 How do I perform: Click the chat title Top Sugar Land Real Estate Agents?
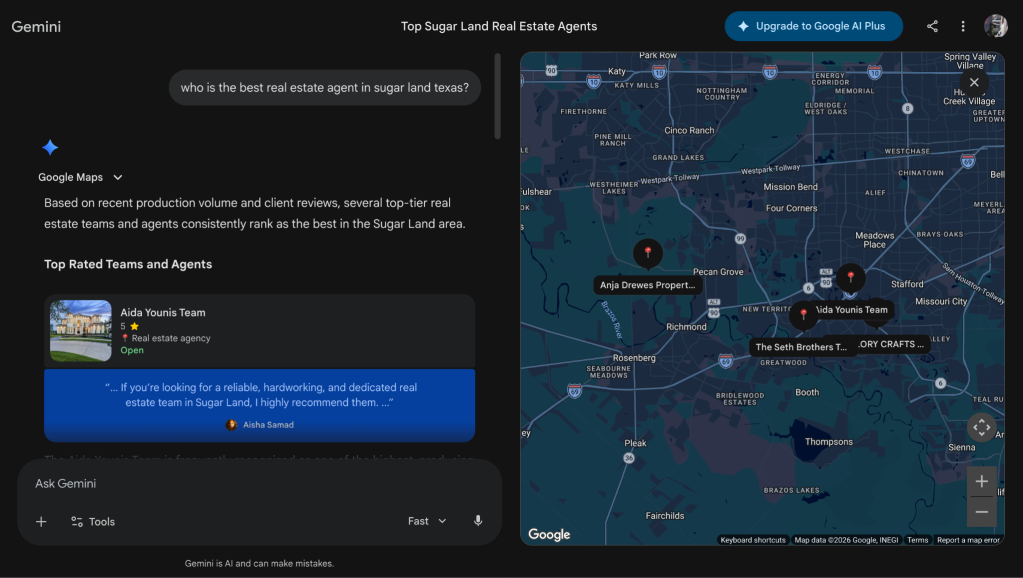498,26
